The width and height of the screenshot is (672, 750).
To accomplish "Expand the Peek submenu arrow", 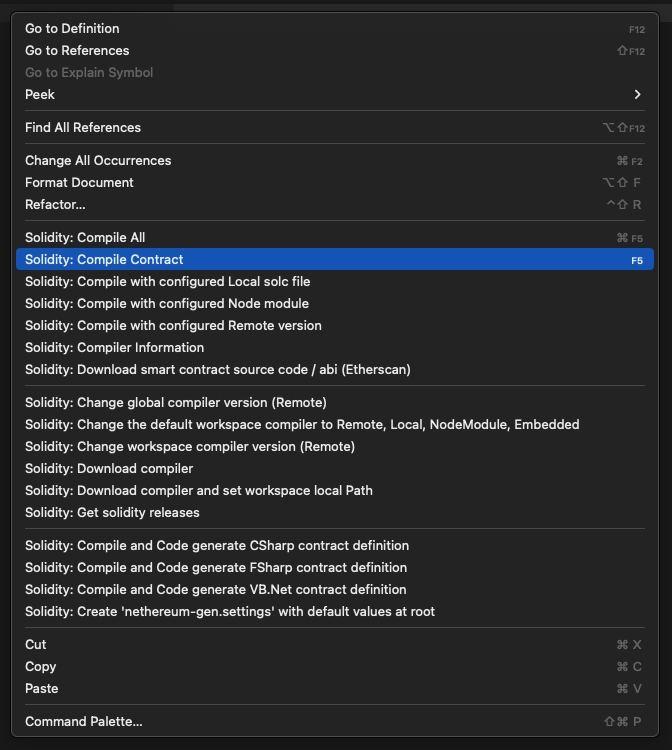I will point(637,94).
